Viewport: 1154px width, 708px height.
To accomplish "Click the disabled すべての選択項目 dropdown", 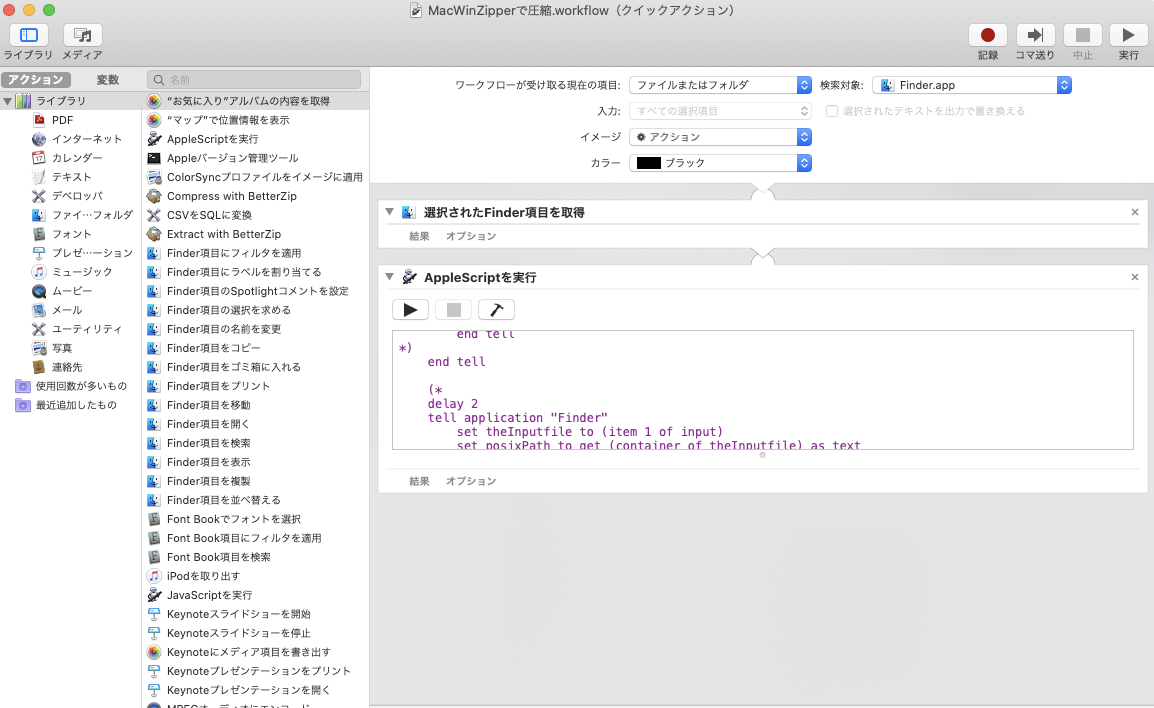I will [x=720, y=111].
